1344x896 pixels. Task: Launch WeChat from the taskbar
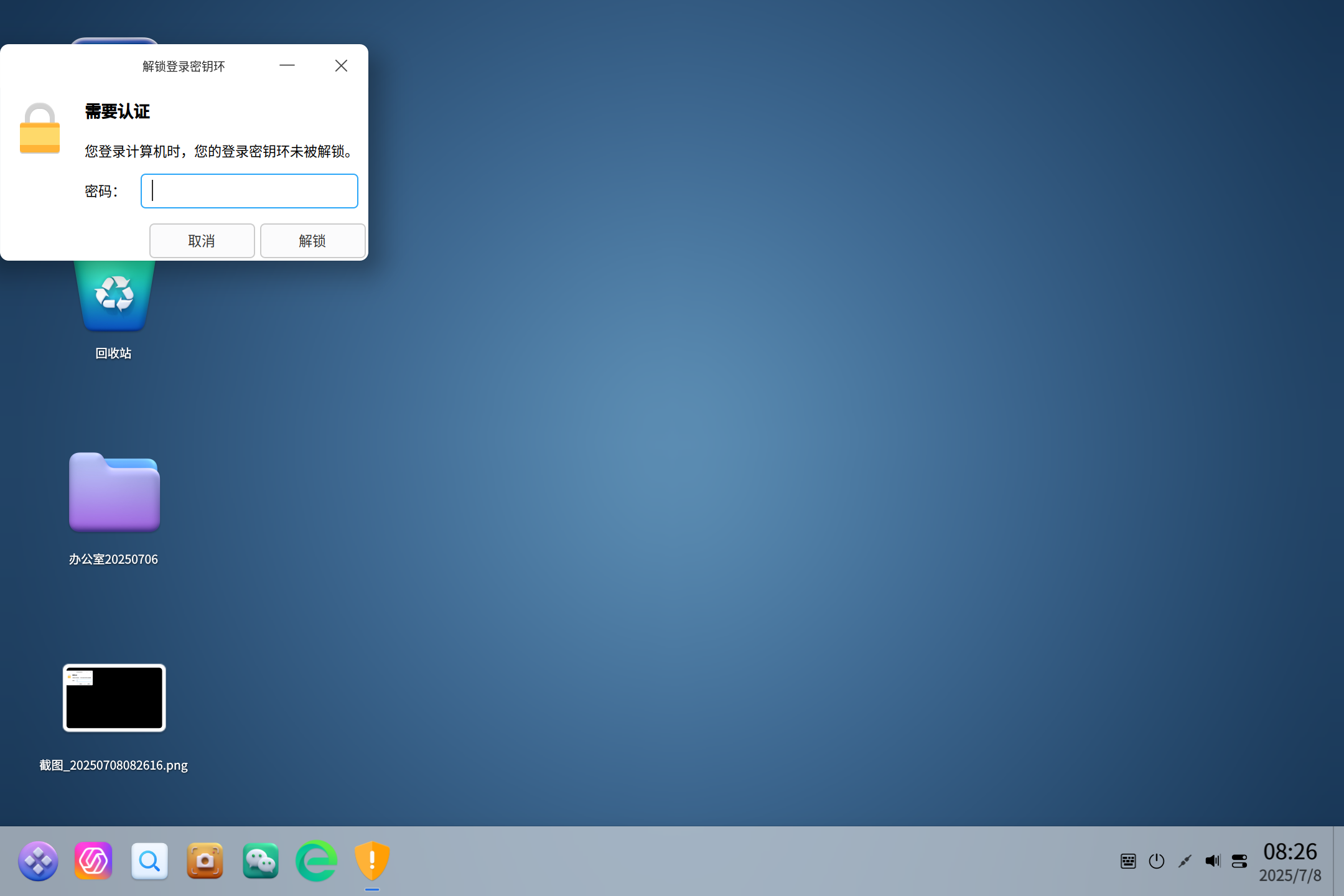coord(261,861)
